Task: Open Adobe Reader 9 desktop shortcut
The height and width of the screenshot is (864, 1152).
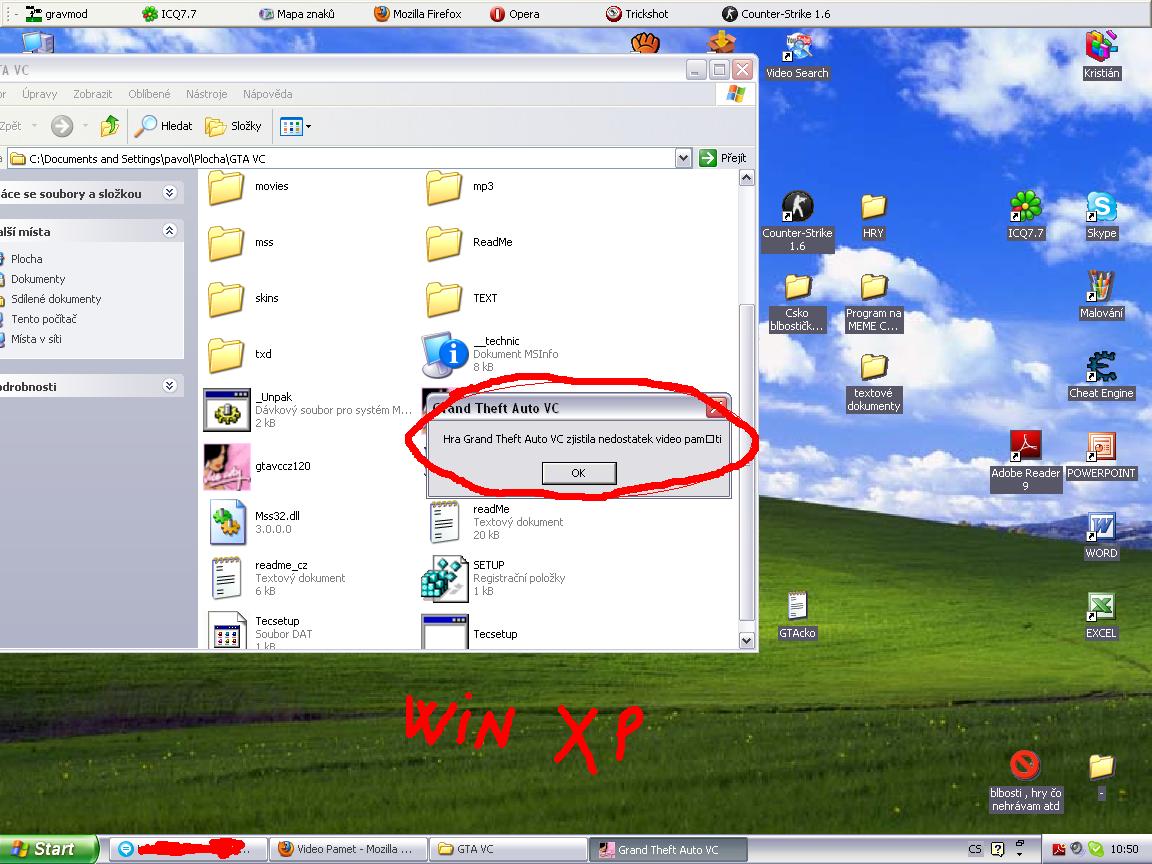Action: pos(1026,460)
